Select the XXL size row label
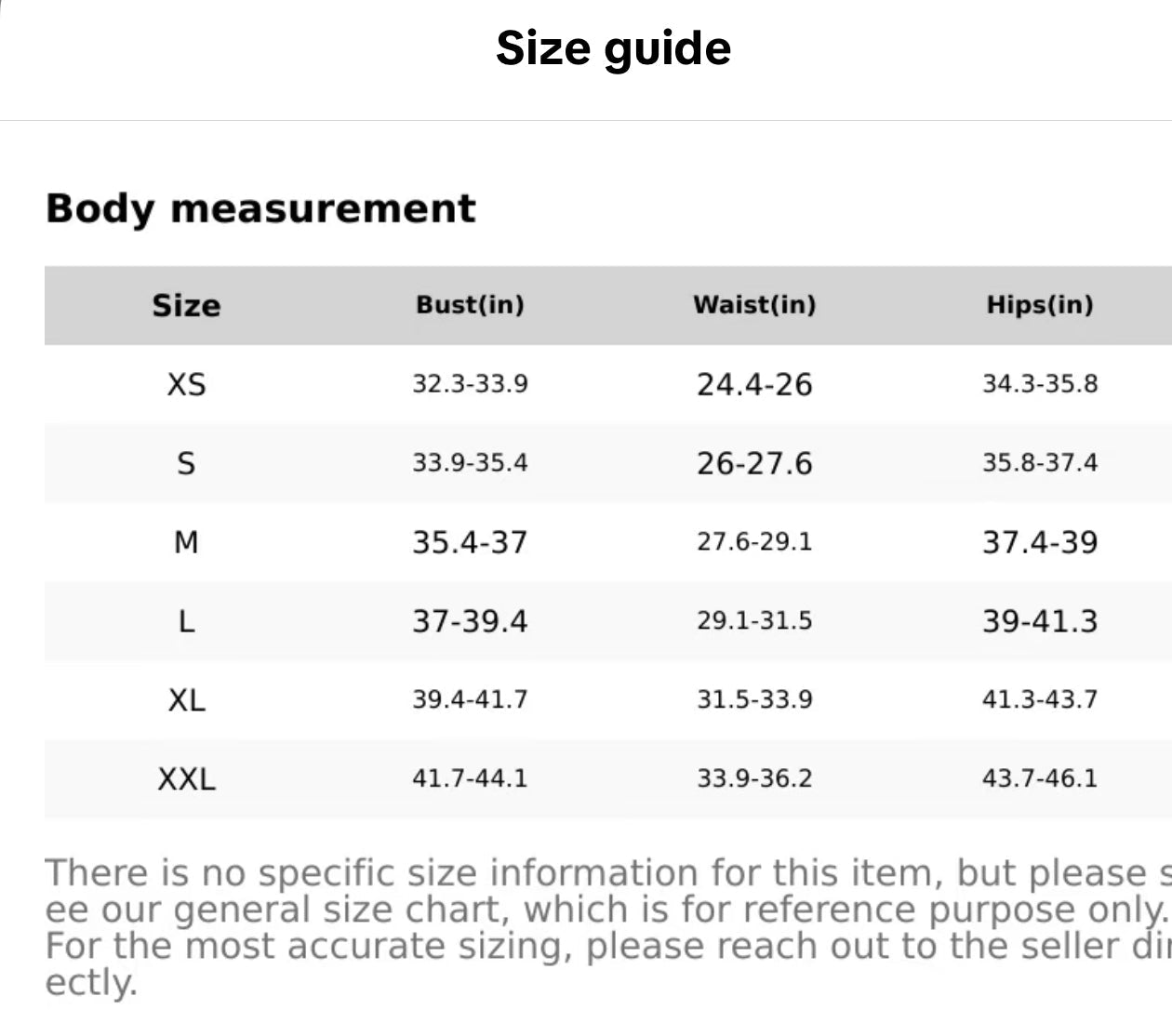Viewport: 1172px width, 1036px height. point(186,778)
